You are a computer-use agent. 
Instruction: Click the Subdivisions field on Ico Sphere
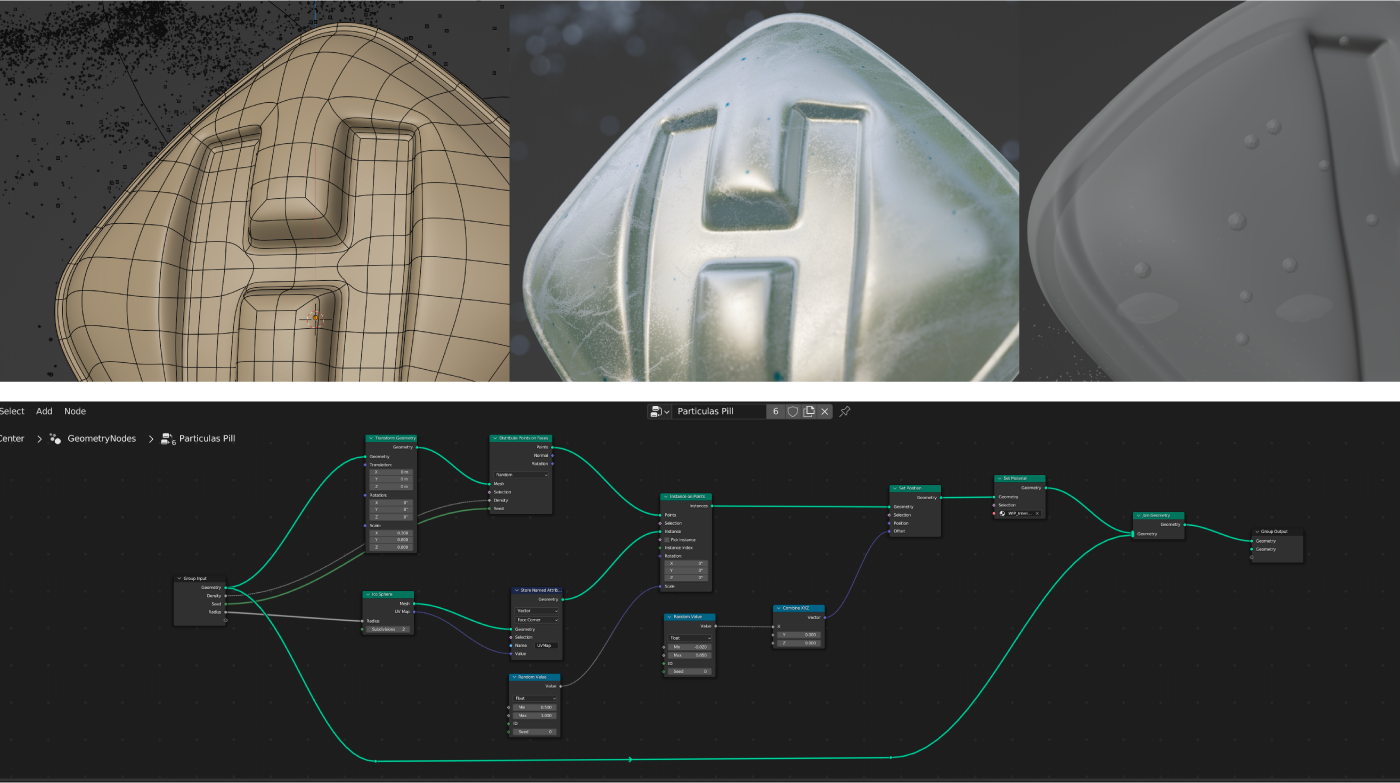[389, 629]
